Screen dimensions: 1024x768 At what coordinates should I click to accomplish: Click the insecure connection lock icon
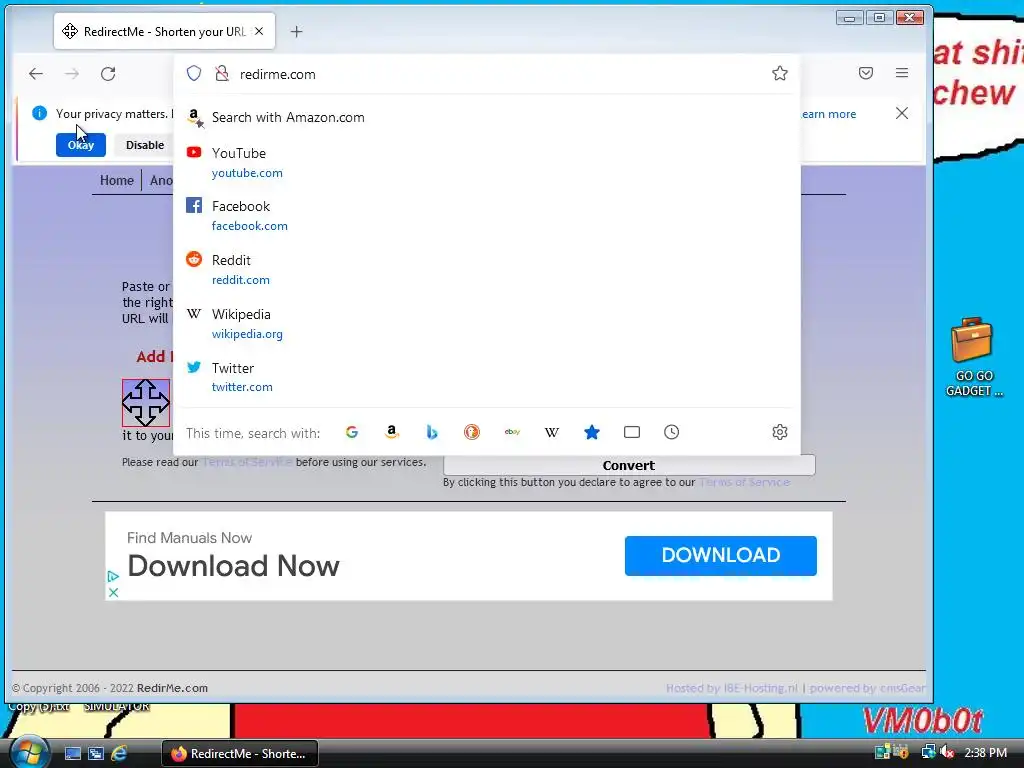(x=222, y=73)
